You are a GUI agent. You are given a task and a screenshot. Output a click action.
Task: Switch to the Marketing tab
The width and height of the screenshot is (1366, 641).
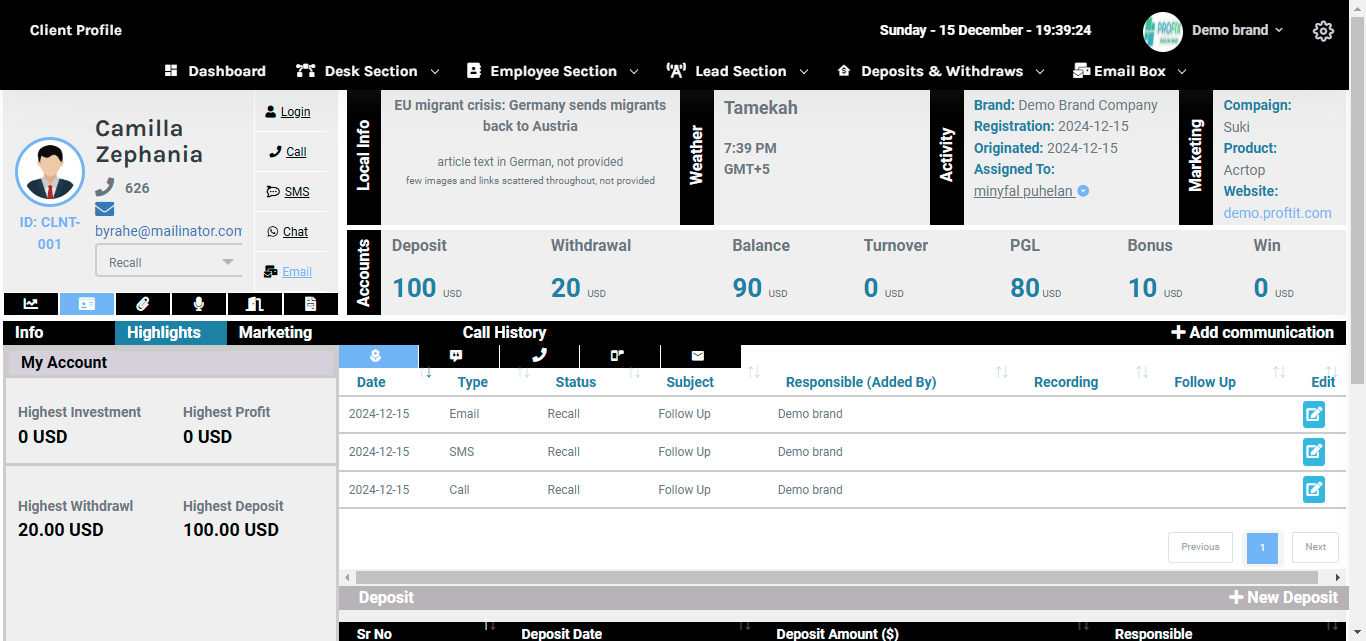(275, 333)
